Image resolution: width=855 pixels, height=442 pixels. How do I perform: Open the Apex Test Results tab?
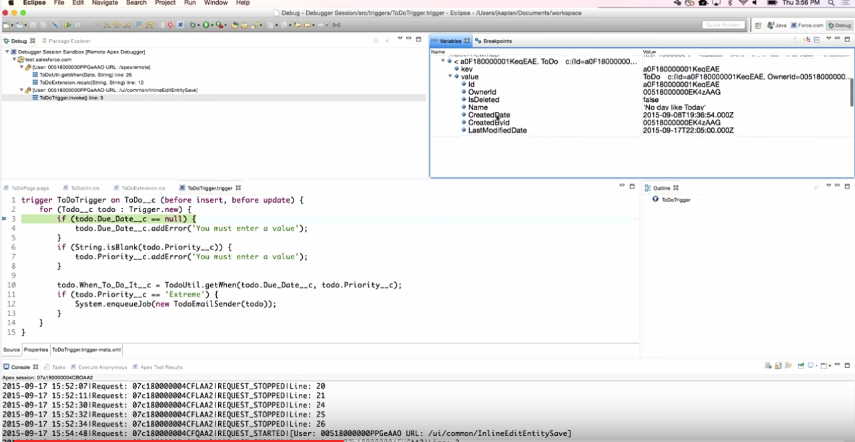coord(161,367)
